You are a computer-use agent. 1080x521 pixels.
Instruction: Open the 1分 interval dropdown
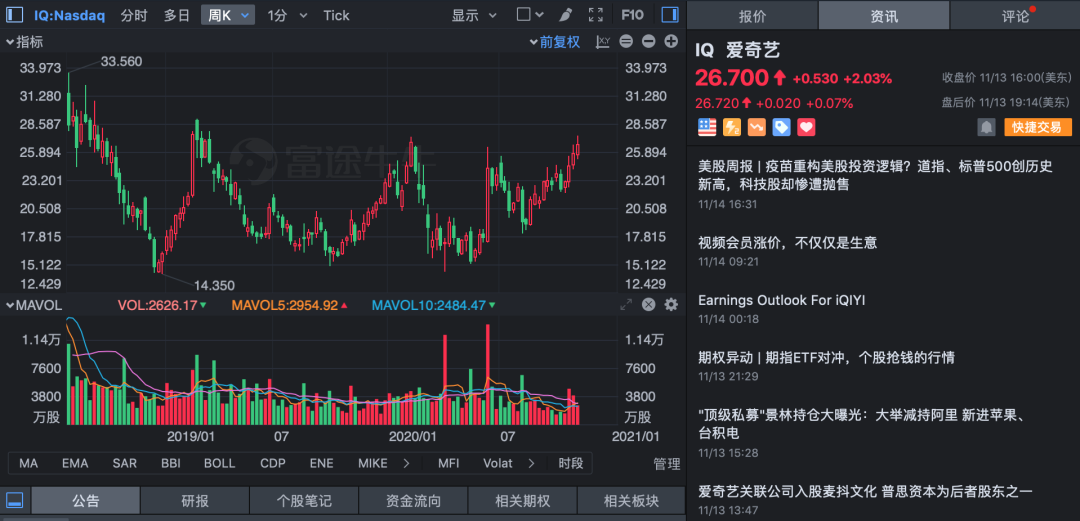click(287, 15)
